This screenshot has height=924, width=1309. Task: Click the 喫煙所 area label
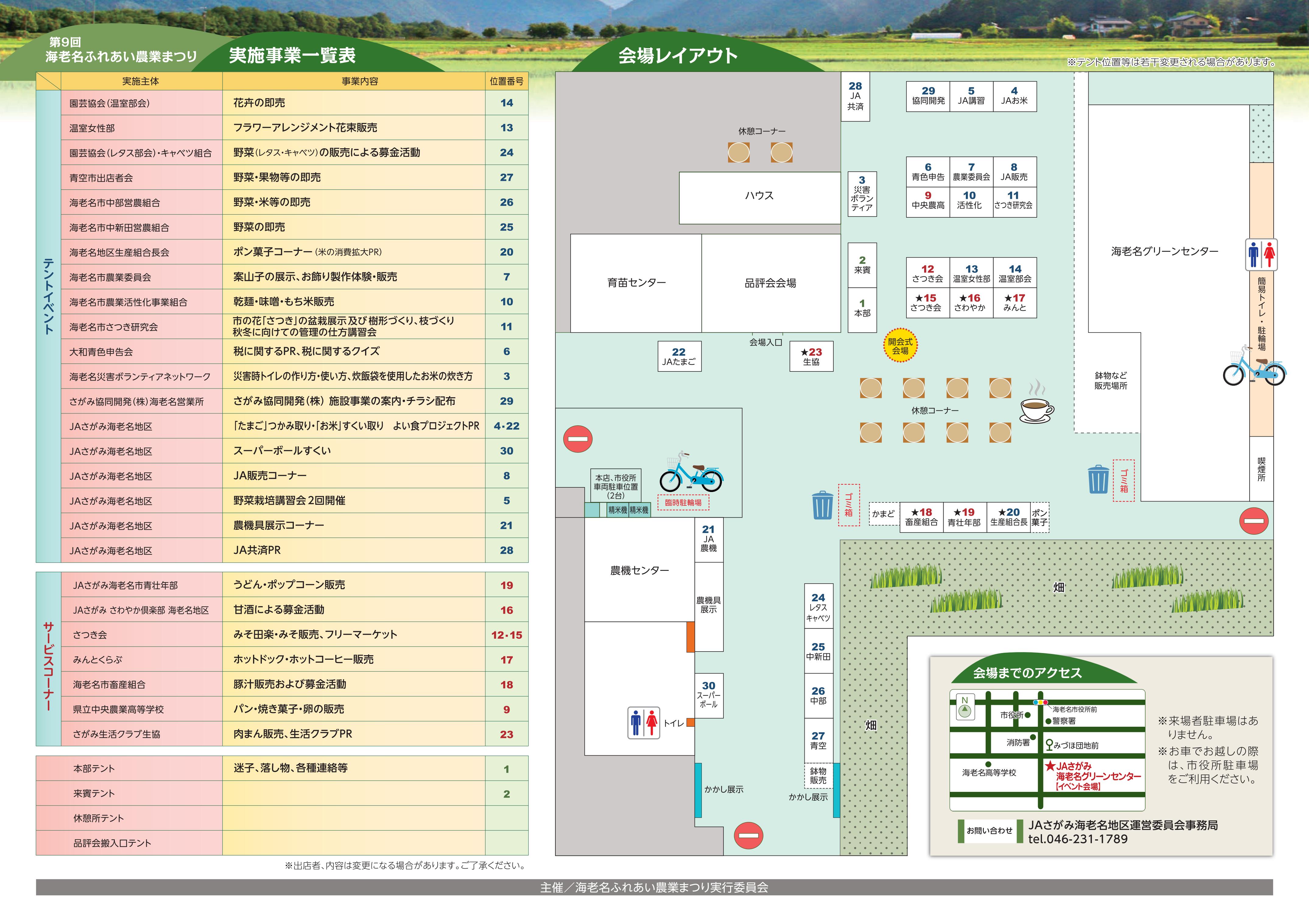(1261, 469)
